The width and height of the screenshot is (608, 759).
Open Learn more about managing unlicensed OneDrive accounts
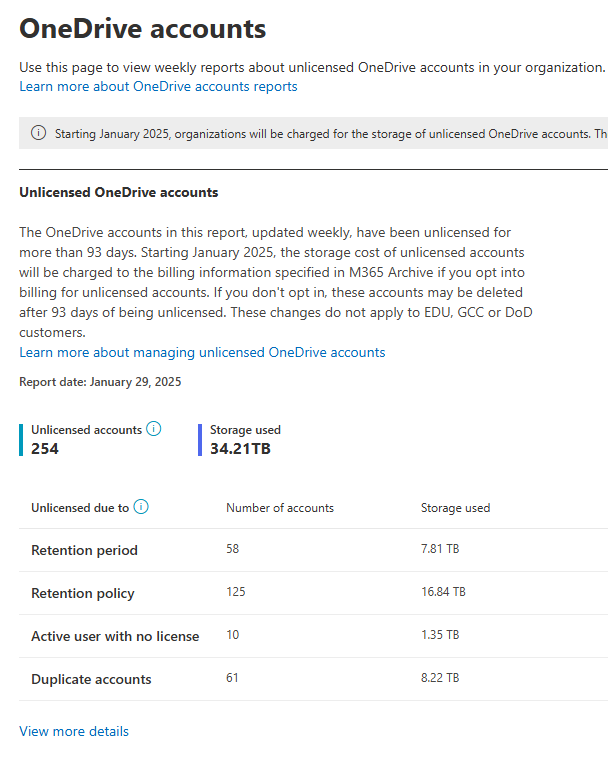(x=202, y=352)
